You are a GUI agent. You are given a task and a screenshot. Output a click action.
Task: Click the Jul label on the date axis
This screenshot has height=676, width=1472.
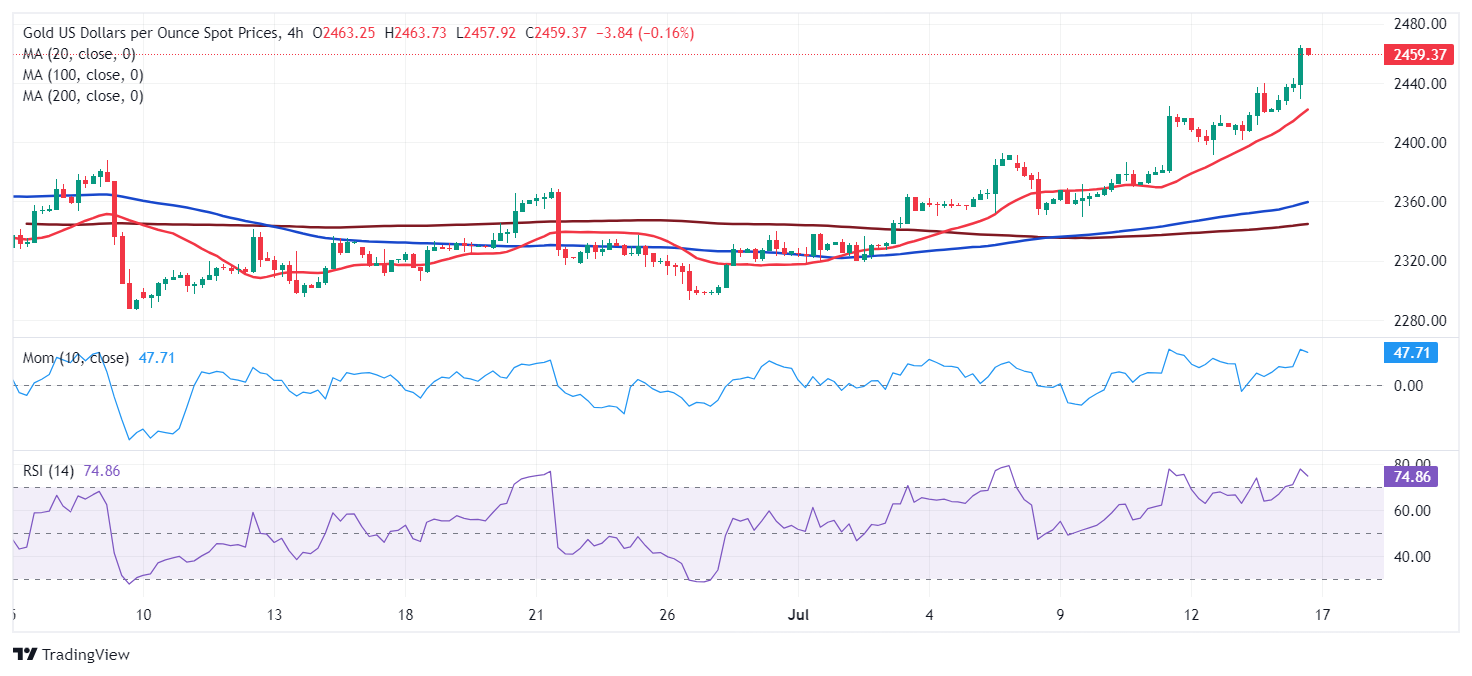point(799,616)
